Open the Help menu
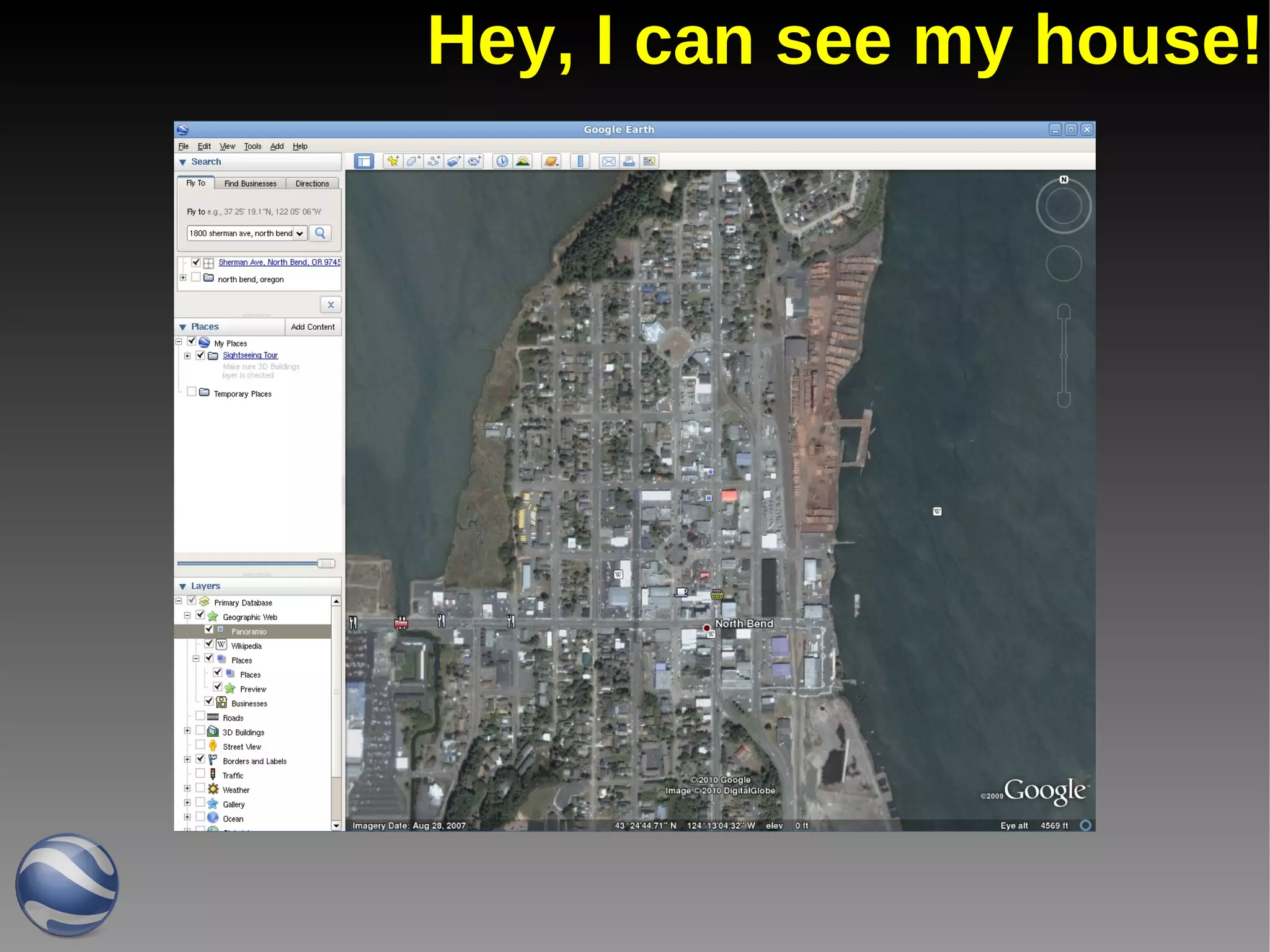Screen dimensions: 1270x952 click(300, 146)
